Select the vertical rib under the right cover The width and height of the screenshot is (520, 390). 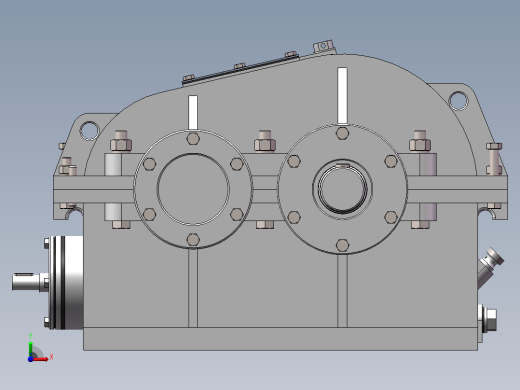click(x=342, y=291)
